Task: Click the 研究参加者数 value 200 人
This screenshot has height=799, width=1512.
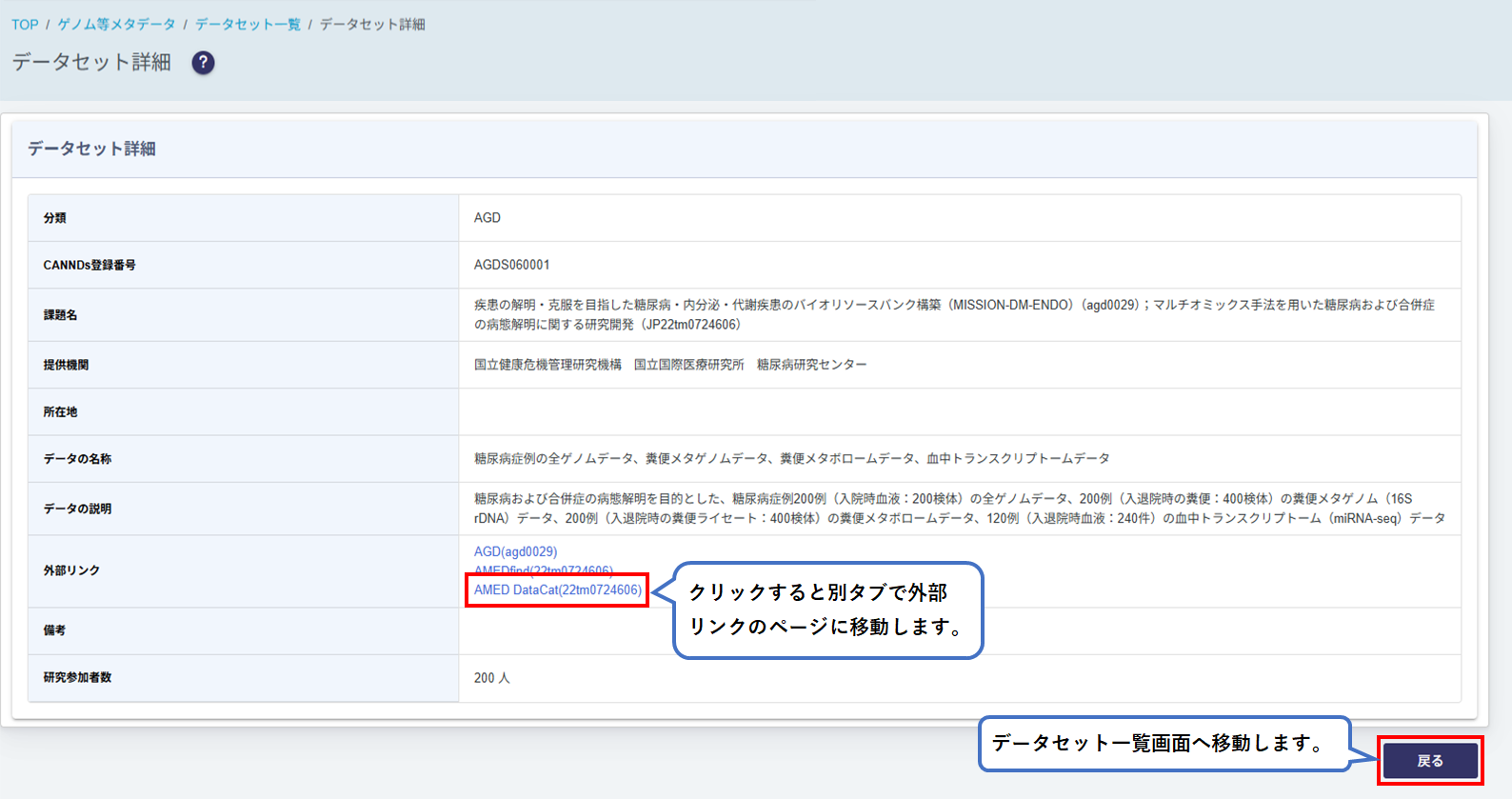Action: [x=491, y=678]
